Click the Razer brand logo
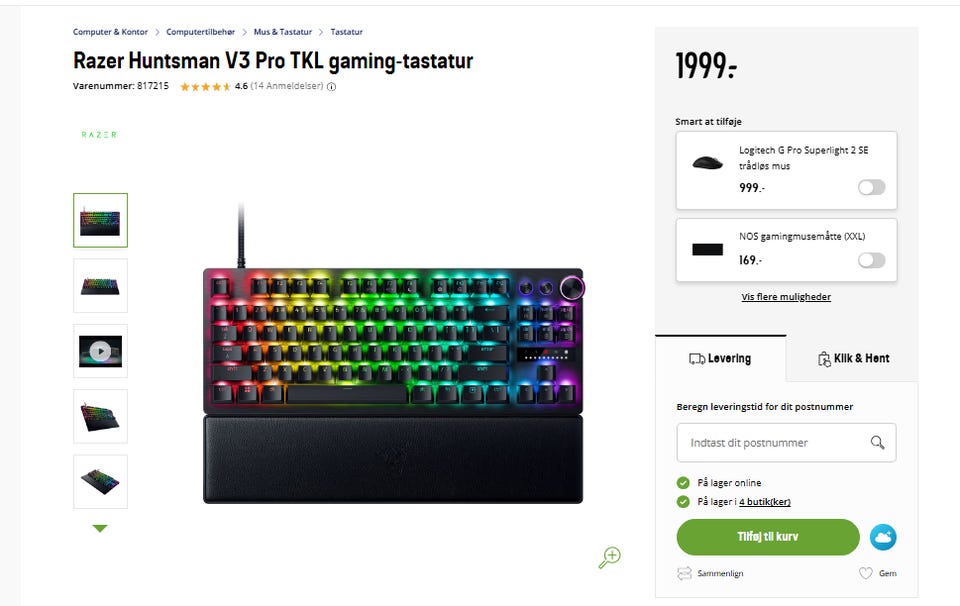Screen dimensions: 960x606 coord(99,135)
